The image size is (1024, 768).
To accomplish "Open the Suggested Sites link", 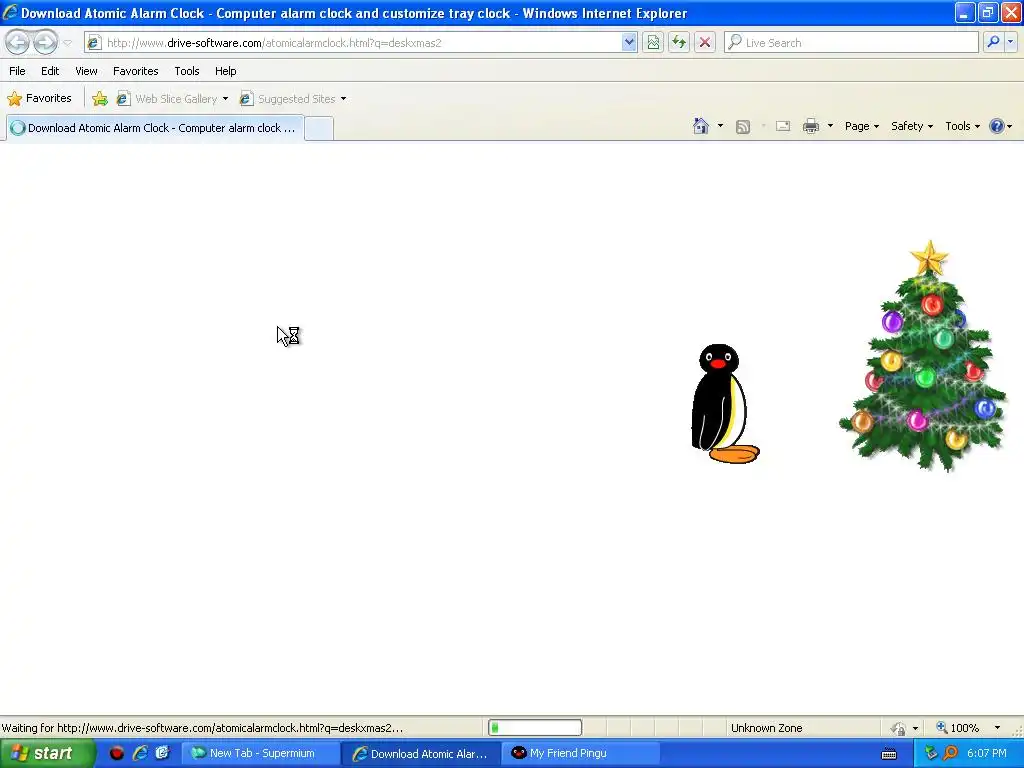I will 293,99.
